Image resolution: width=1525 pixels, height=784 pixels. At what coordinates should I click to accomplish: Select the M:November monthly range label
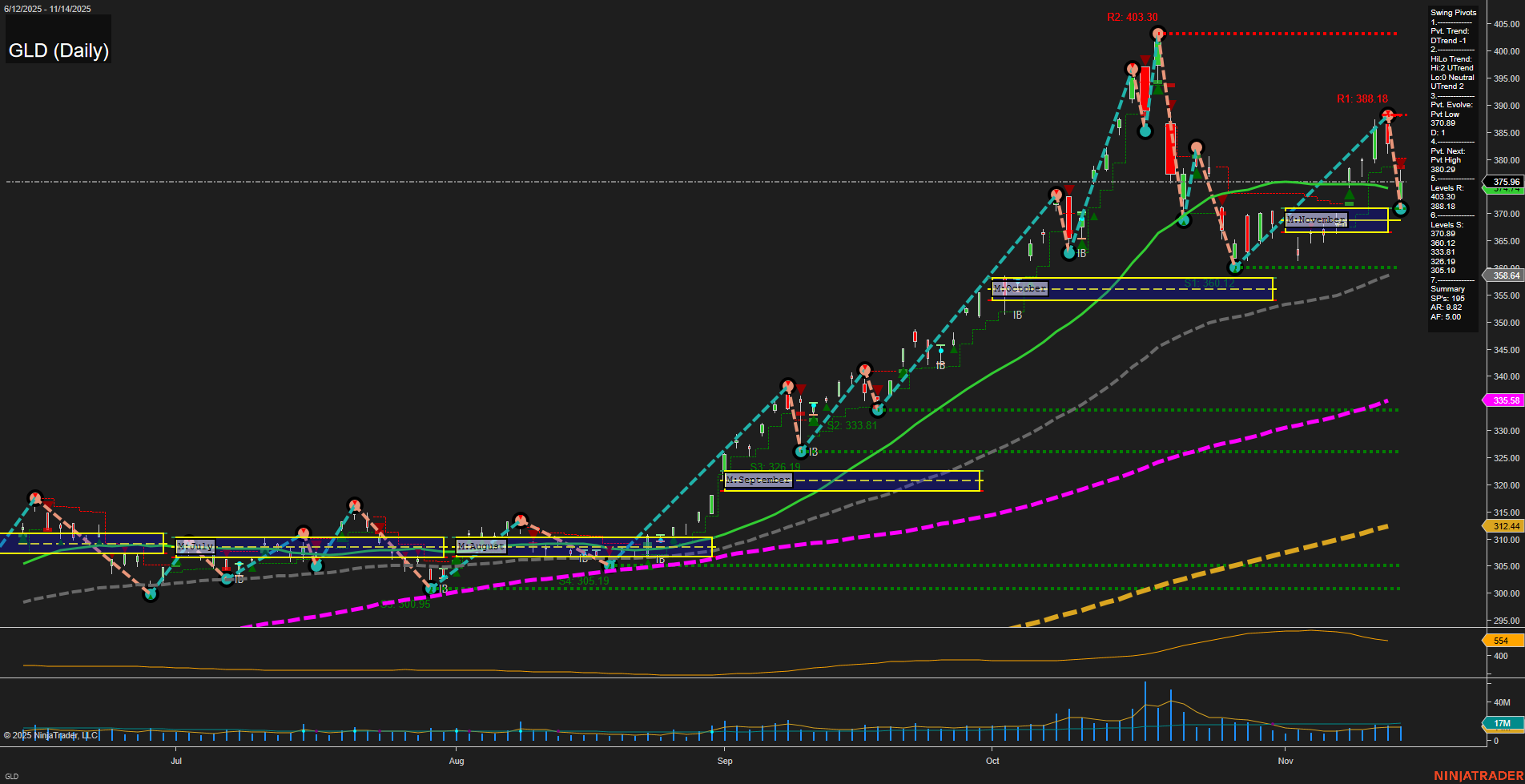point(1316,219)
